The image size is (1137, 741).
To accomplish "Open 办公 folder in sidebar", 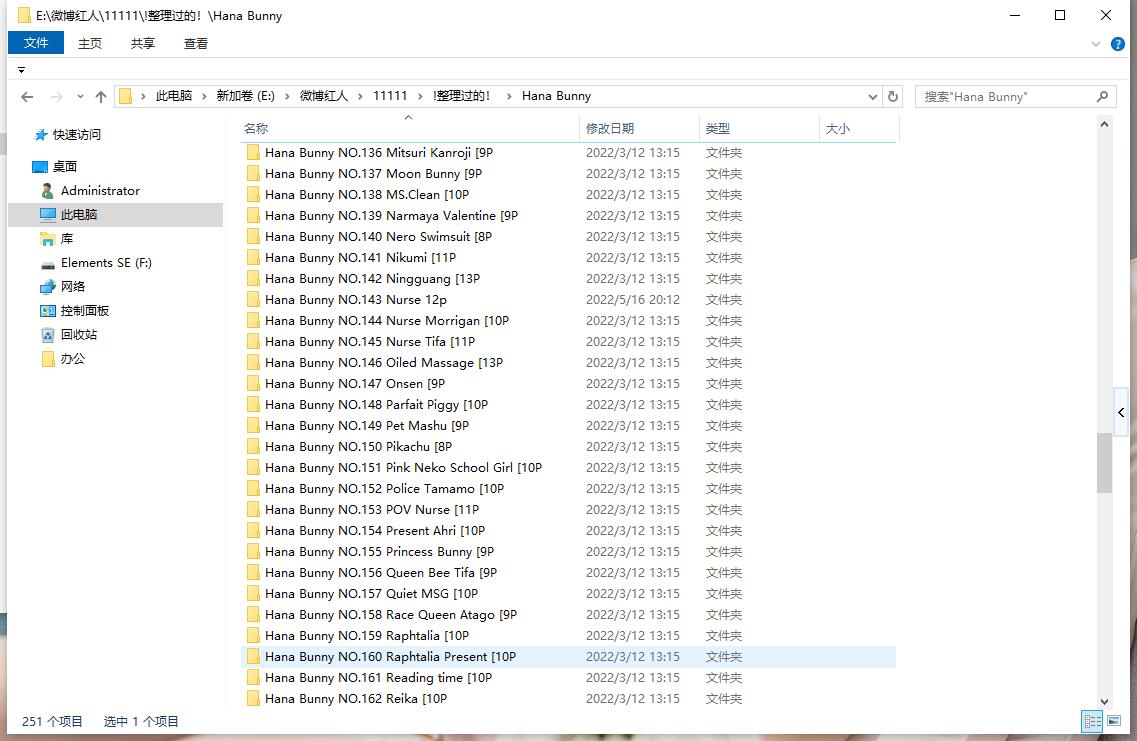I will coord(63,358).
